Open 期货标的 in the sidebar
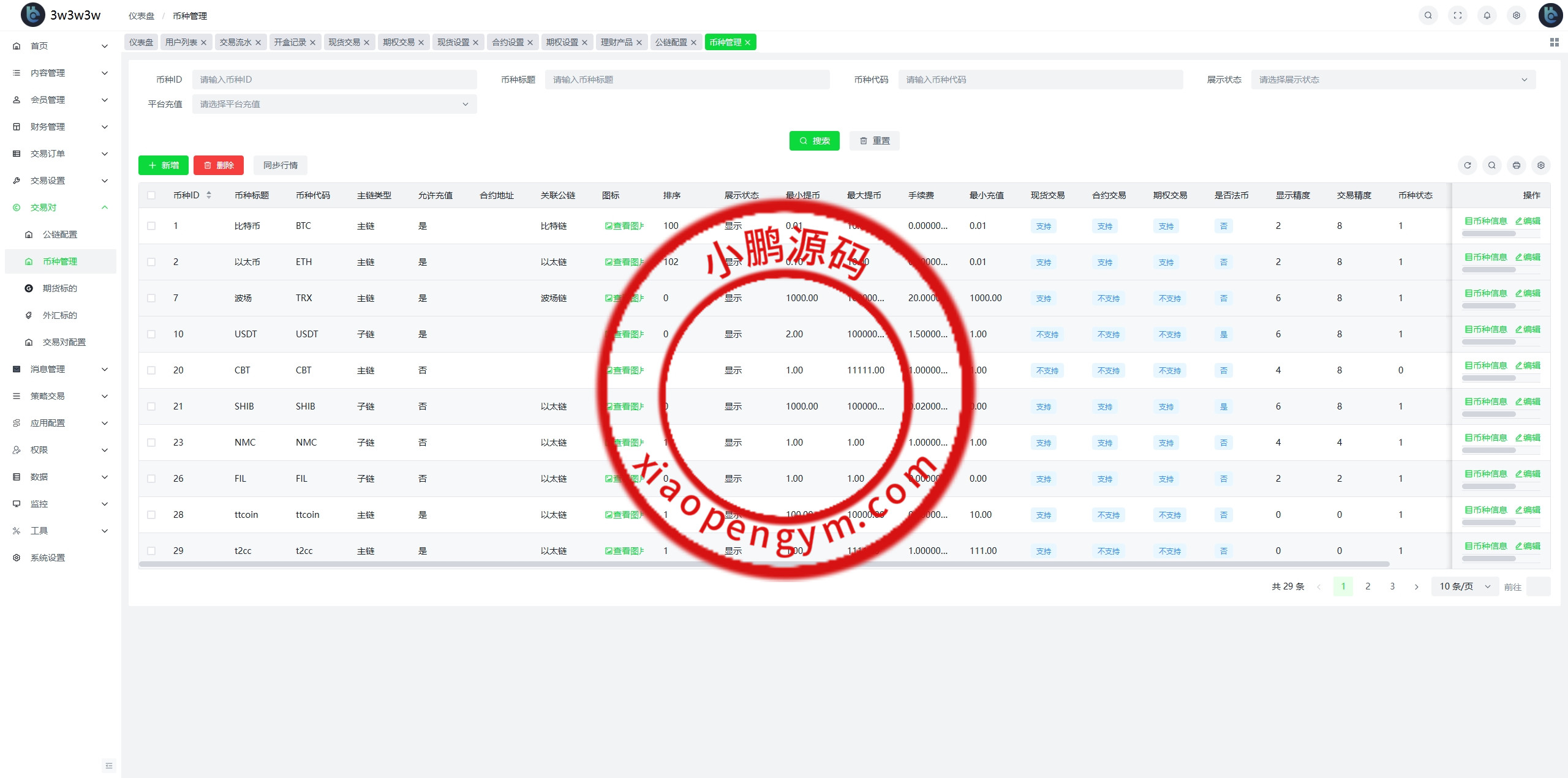Viewport: 1568px width, 778px height. tap(59, 288)
